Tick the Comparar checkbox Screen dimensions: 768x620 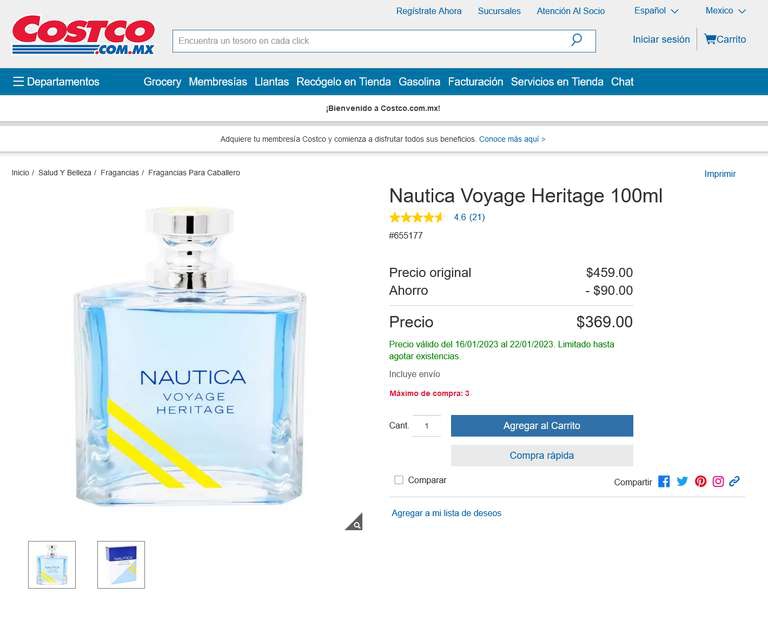(x=399, y=480)
